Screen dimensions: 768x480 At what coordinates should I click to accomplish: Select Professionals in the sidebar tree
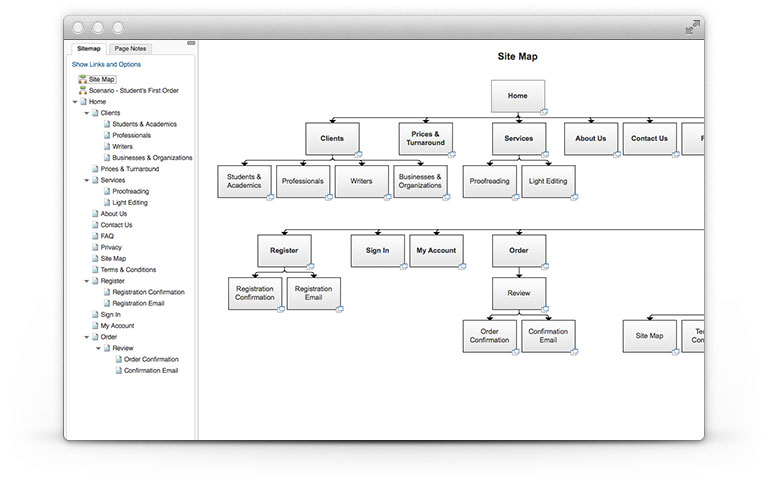(x=132, y=135)
